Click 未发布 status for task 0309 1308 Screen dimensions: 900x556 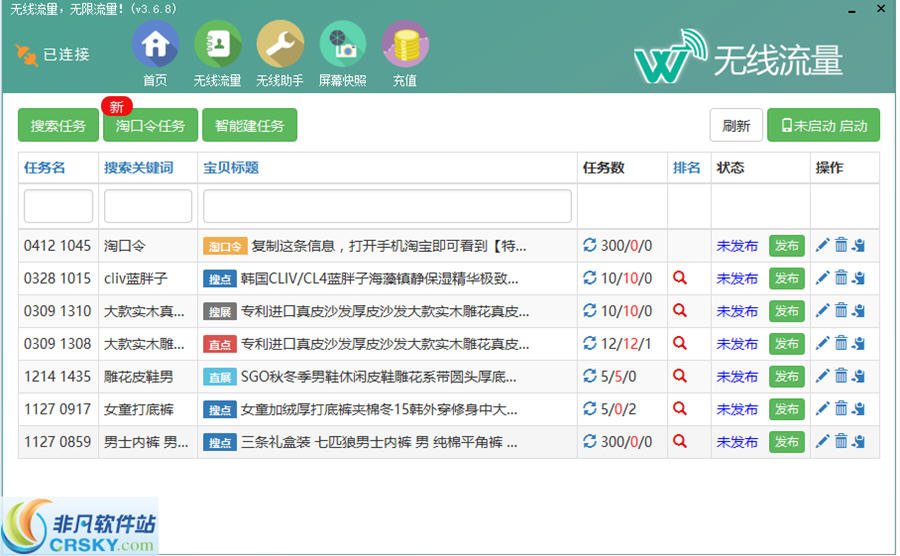pos(737,344)
